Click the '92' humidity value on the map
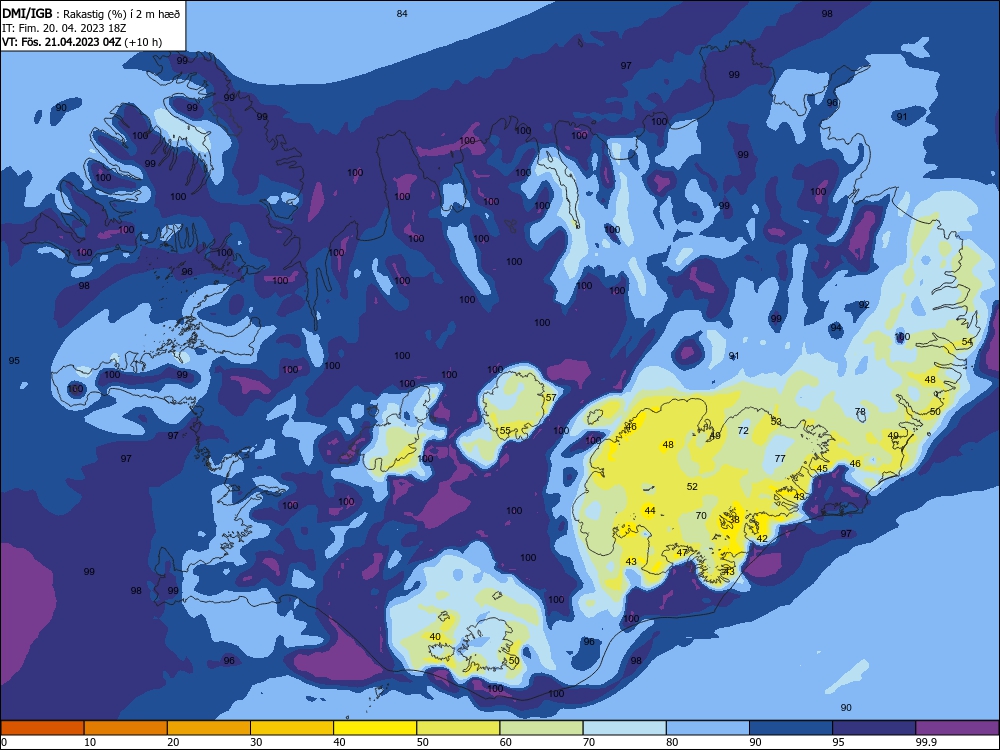Viewport: 1000px width, 750px height. pyautogui.click(x=864, y=305)
